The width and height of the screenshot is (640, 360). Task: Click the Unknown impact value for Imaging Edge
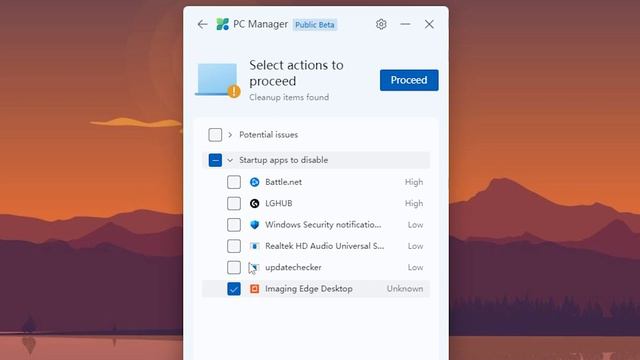405,289
